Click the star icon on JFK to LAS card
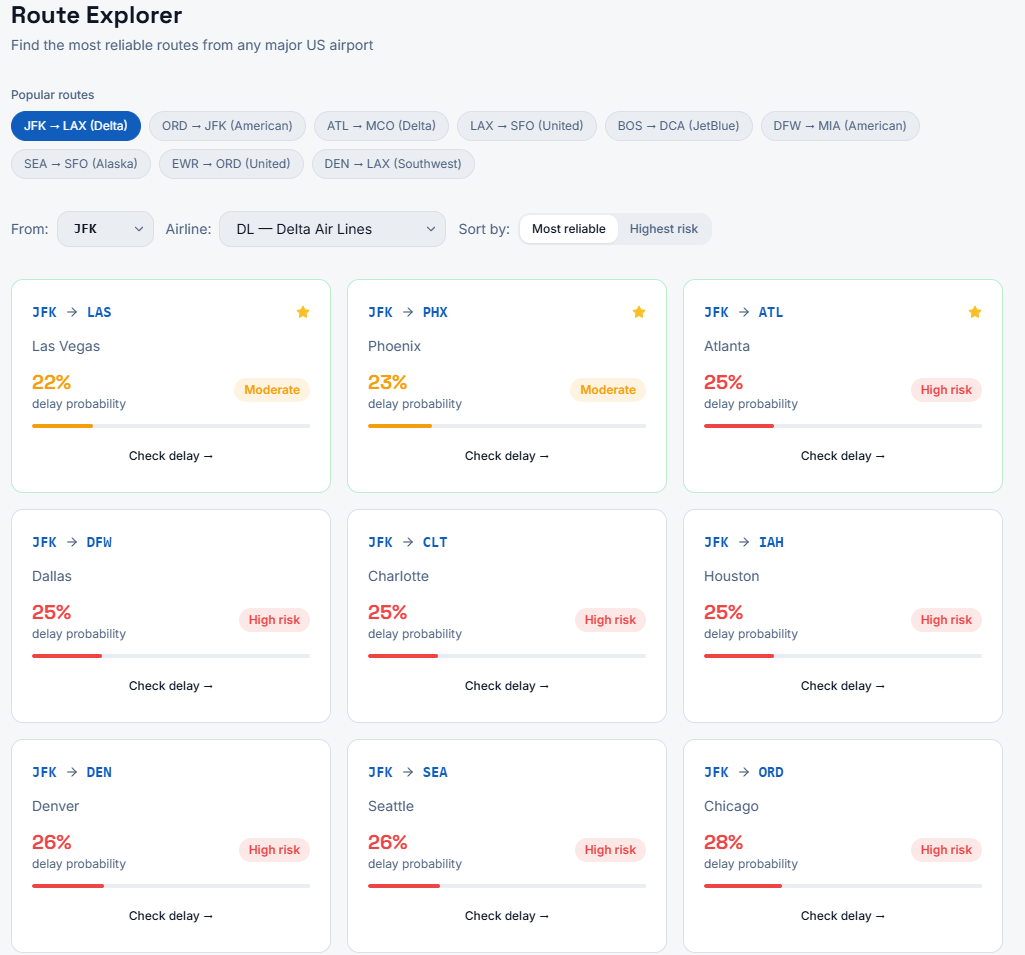The width and height of the screenshot is (1025, 955). tap(303, 312)
